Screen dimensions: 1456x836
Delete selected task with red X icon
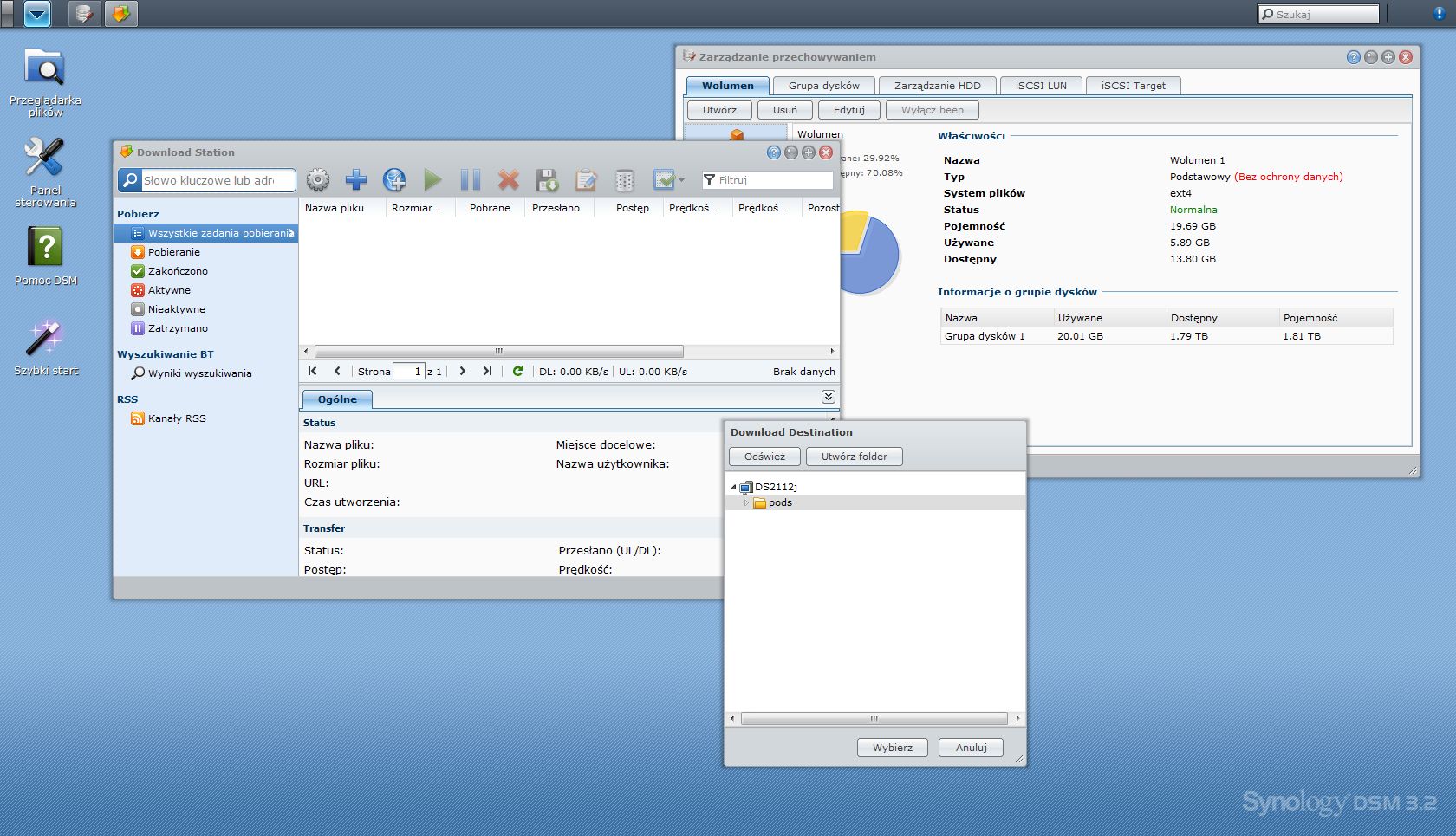(x=509, y=180)
